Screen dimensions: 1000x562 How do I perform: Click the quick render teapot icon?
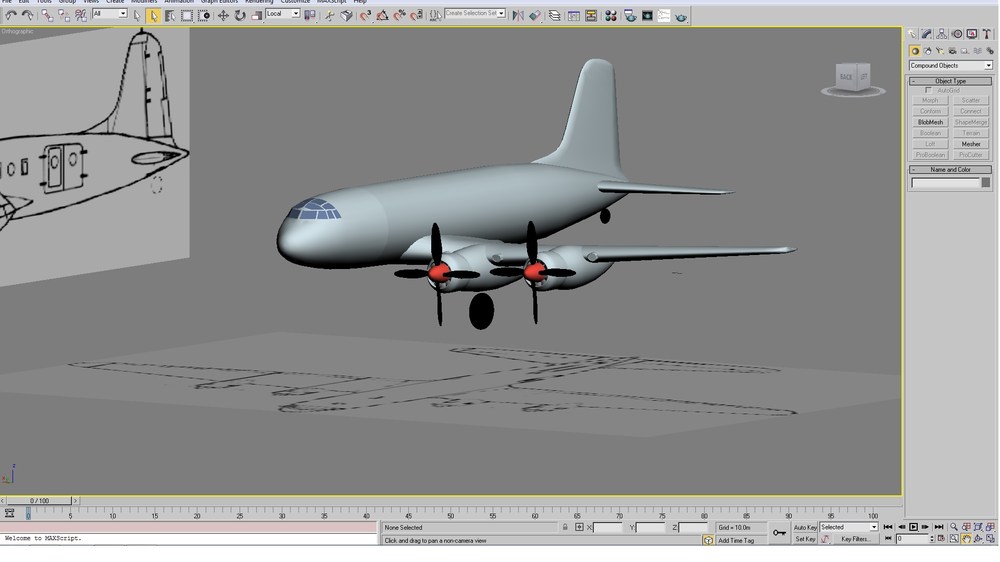click(680, 16)
